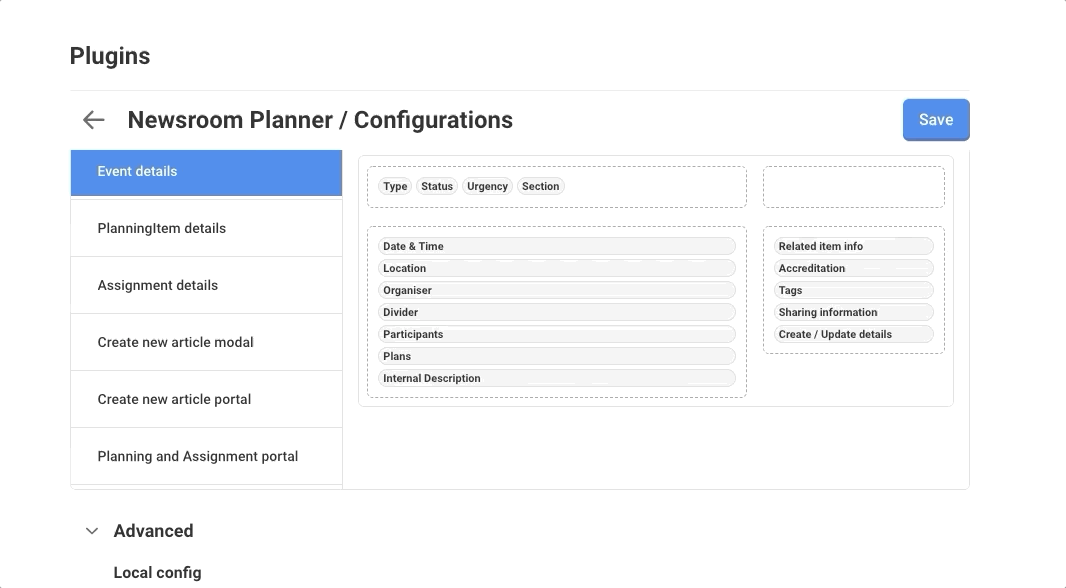Open Planning and Assignment portal
Viewport: 1066px width, 588px height.
[206, 457]
